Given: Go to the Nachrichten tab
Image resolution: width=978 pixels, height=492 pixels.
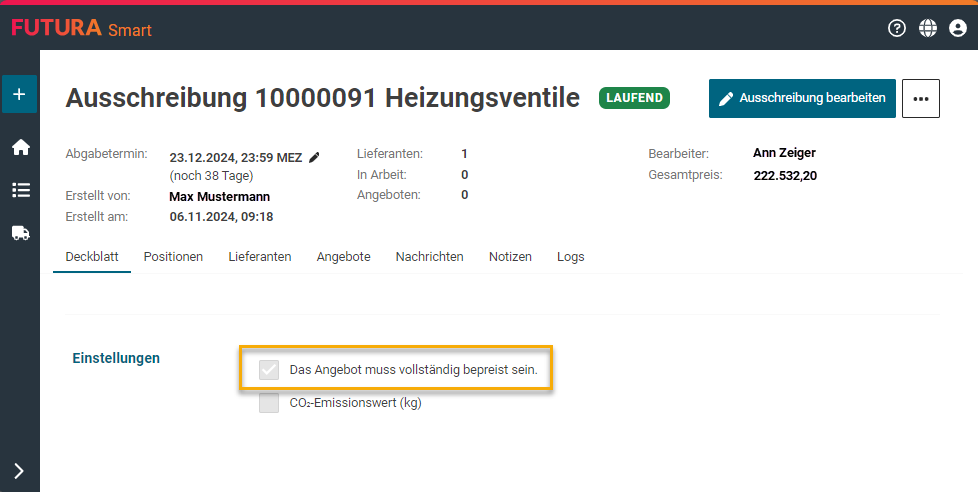Looking at the screenshot, I should (x=429, y=257).
